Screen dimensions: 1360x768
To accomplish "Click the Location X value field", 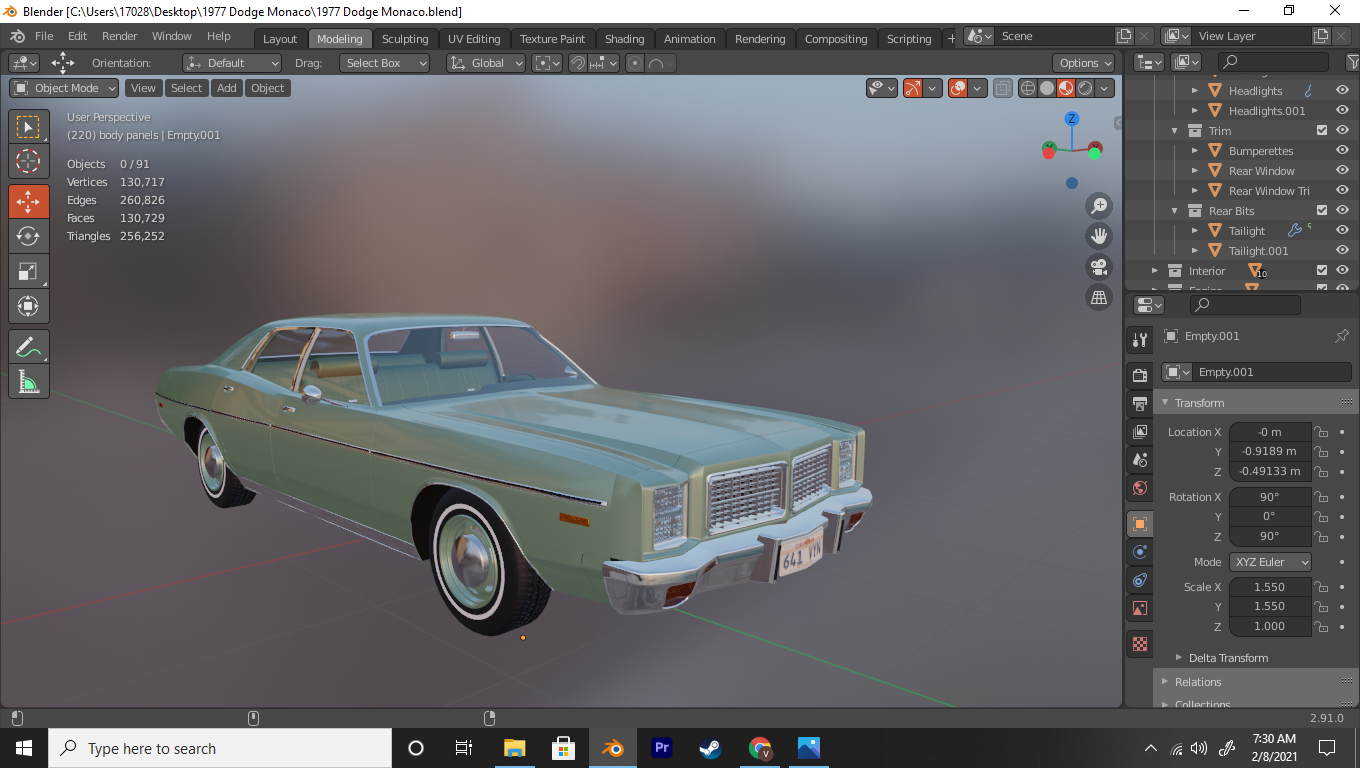I will coord(1270,432).
